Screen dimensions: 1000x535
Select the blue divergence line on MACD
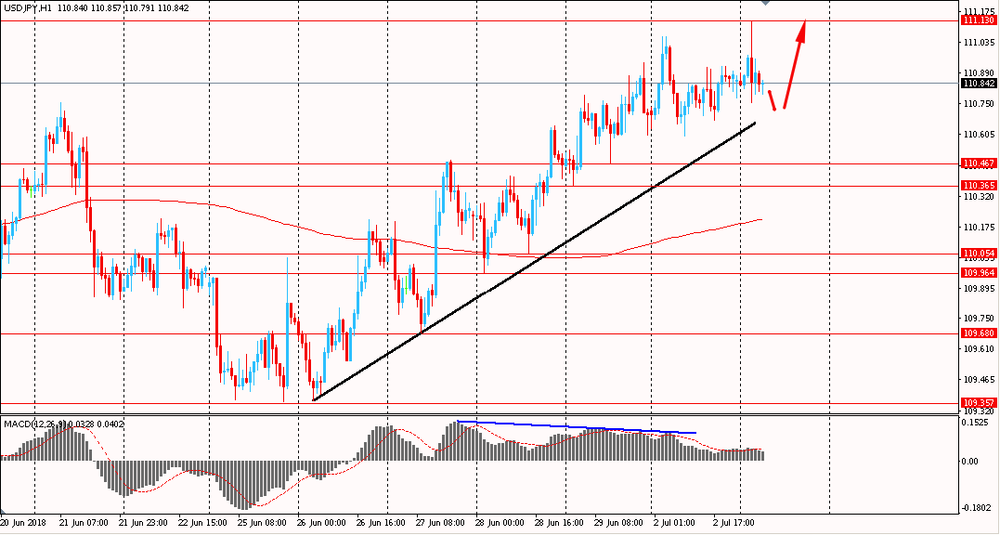577,427
